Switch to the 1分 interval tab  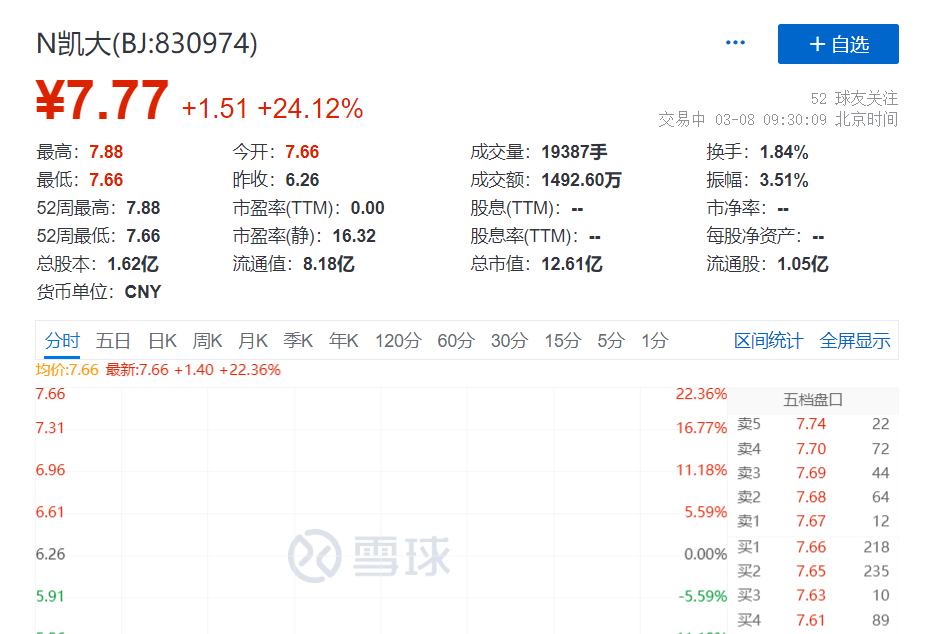(x=655, y=341)
